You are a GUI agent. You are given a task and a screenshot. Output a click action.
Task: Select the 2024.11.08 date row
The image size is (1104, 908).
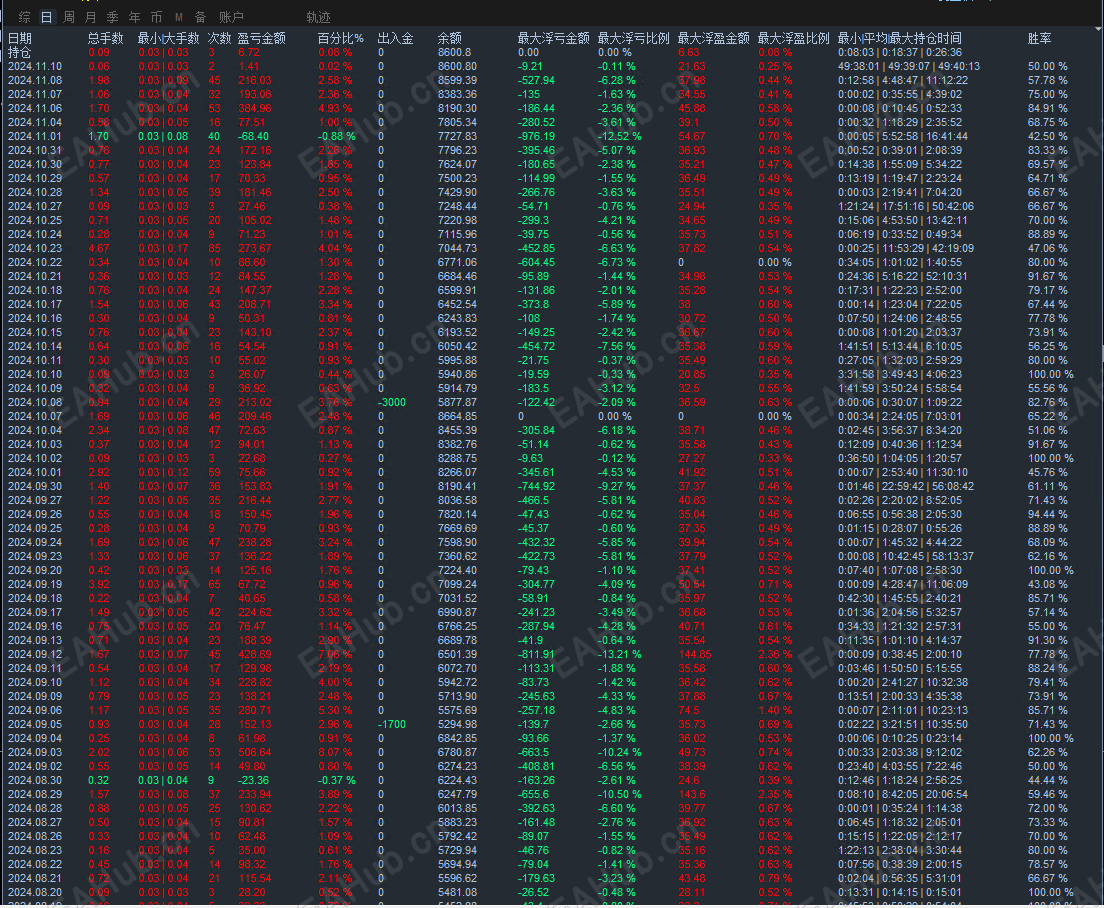(35, 80)
